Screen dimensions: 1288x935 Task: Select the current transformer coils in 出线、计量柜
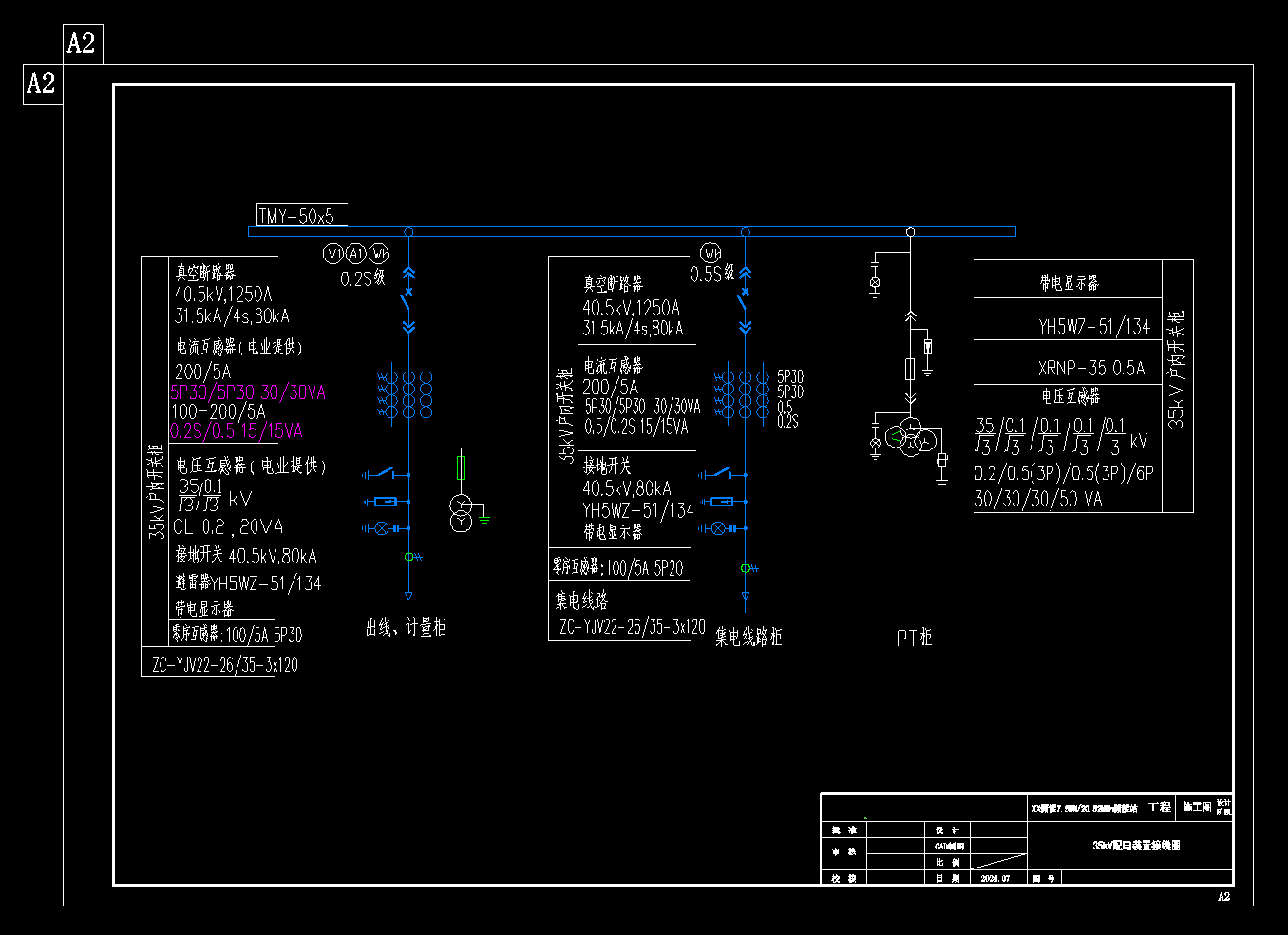point(407,392)
